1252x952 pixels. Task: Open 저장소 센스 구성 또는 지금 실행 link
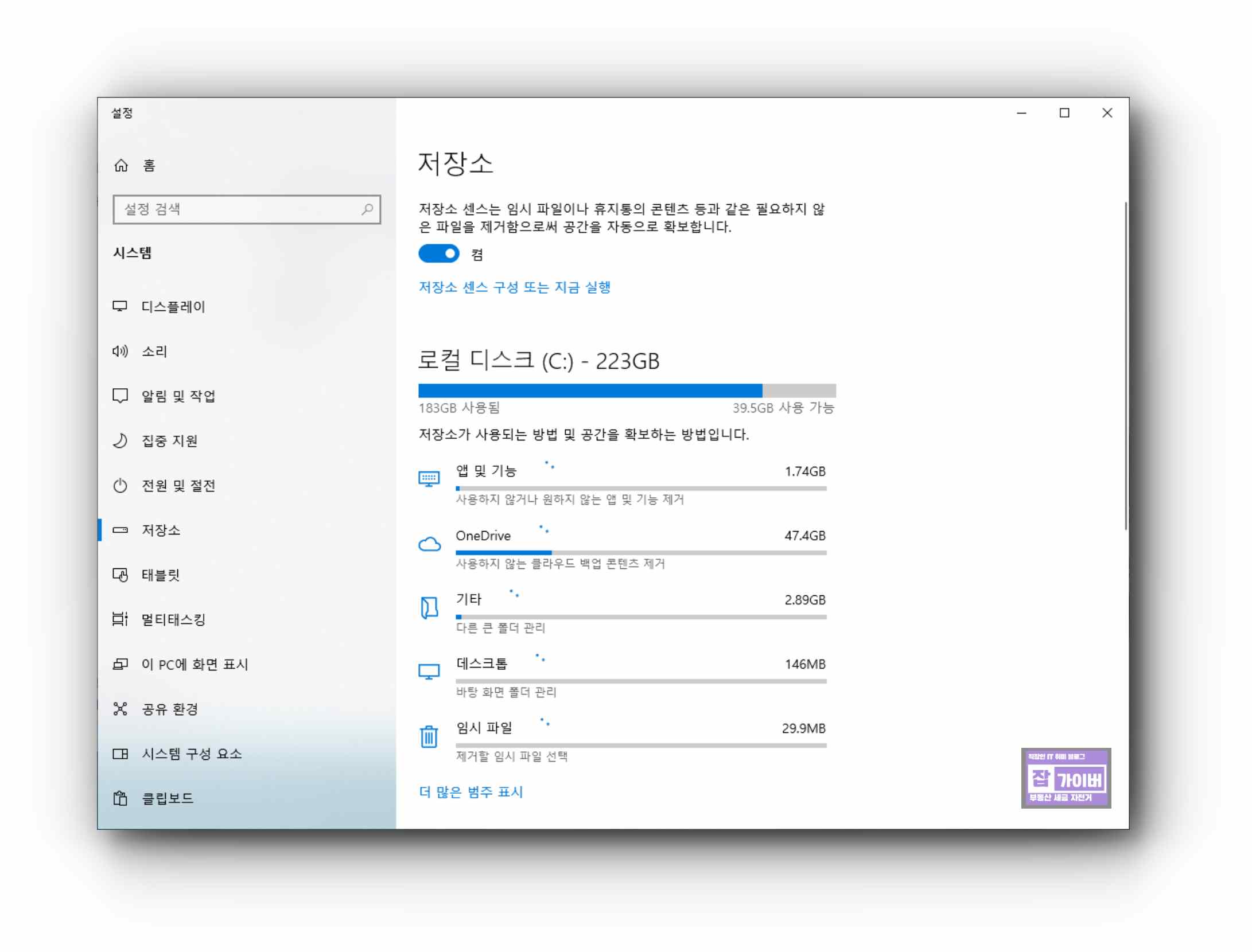pyautogui.click(x=514, y=287)
